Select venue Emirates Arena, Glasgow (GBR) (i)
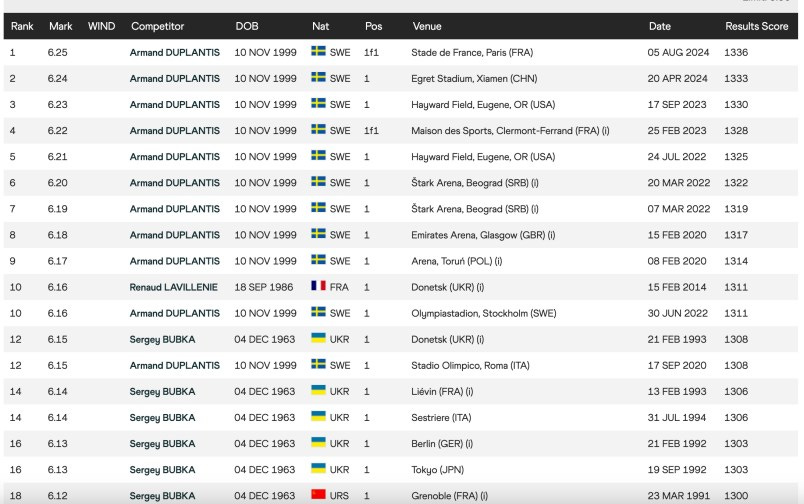Image resolution: width=804 pixels, height=504 pixels. (x=483, y=235)
